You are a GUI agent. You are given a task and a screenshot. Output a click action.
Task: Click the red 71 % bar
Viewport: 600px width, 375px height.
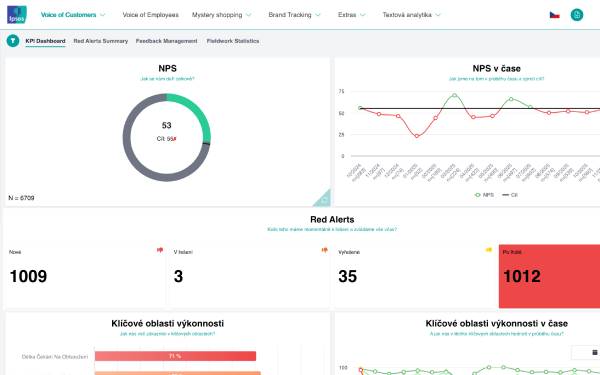[x=175, y=356]
